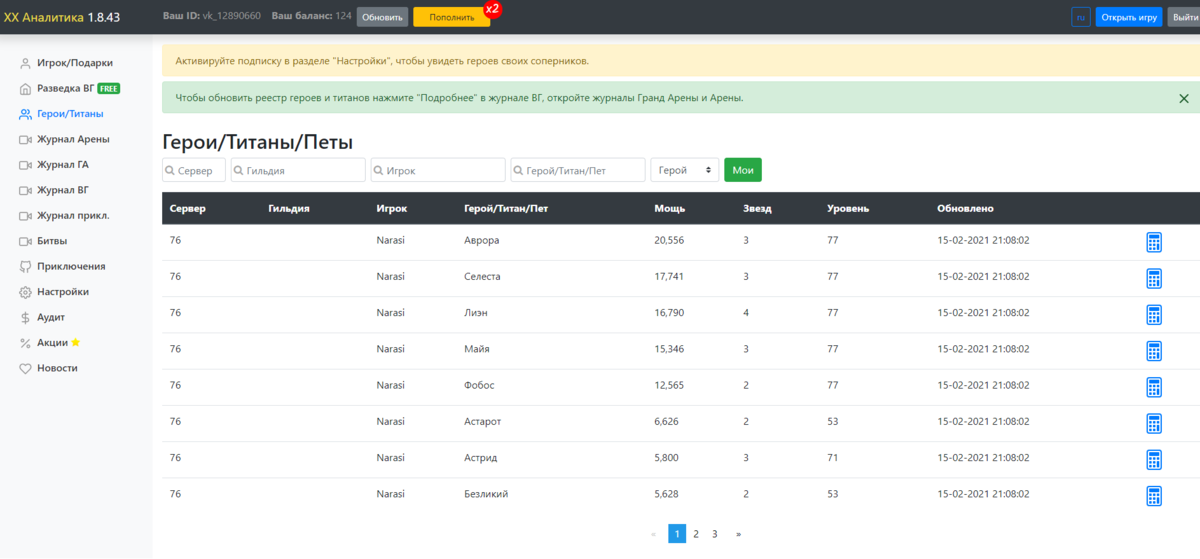Click the Герой/Титан/Пет column header
The width and height of the screenshot is (1200, 559).
click(x=506, y=208)
